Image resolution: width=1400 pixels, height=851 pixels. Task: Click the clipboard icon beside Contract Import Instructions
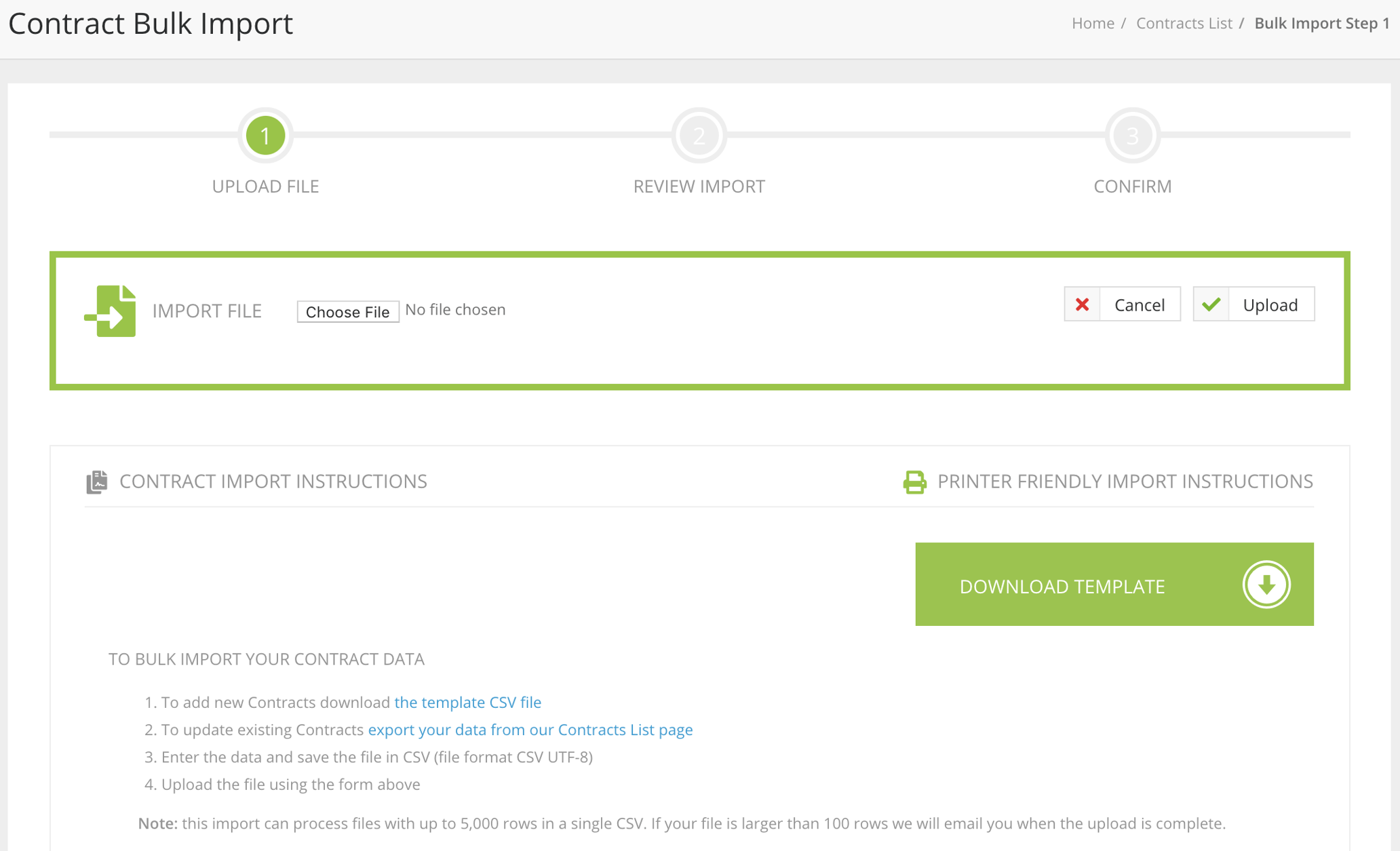(97, 481)
